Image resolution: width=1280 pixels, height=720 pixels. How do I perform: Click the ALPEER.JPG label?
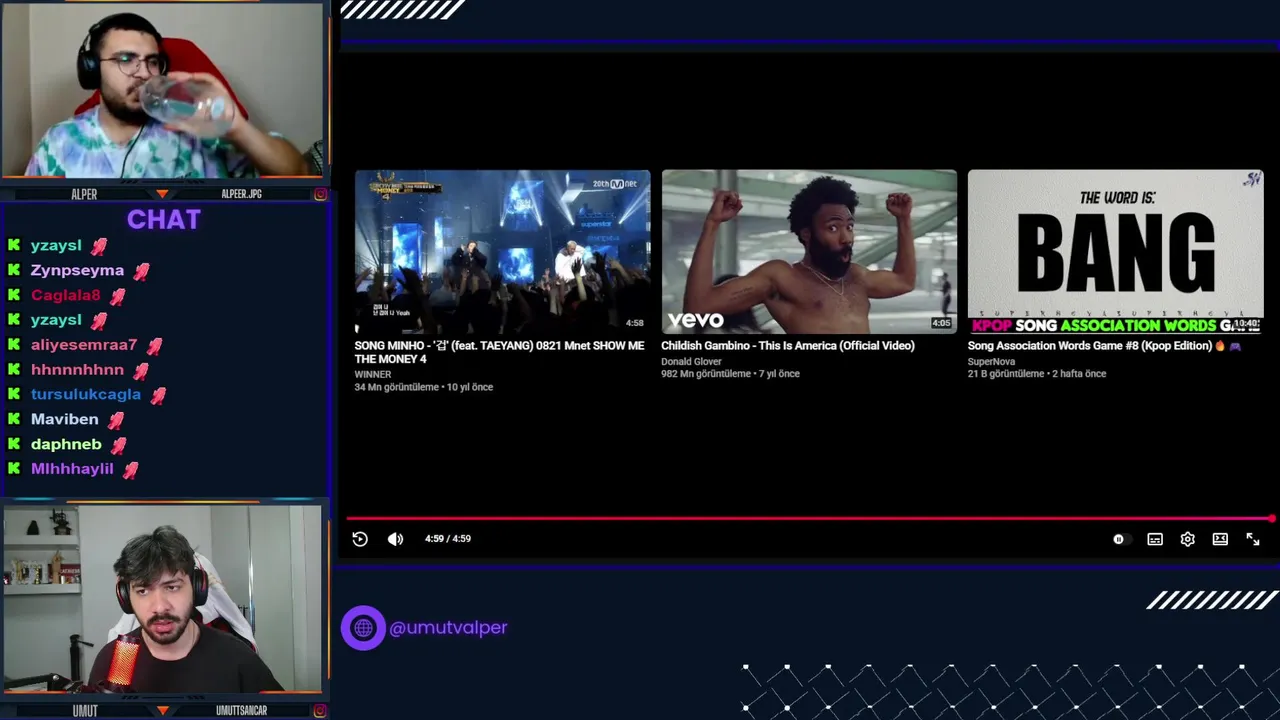241,194
